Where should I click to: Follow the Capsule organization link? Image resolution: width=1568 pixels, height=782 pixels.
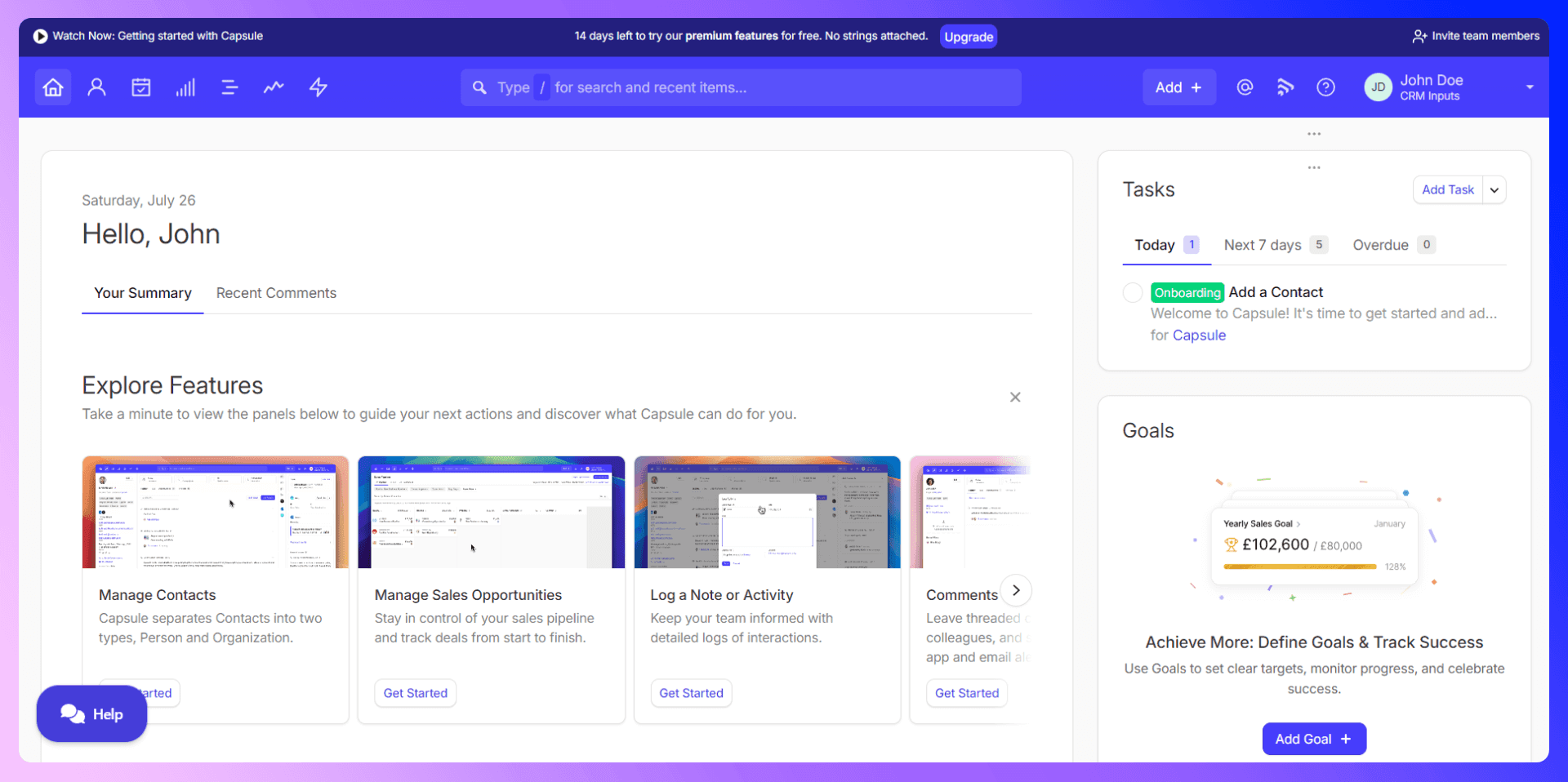click(1199, 335)
